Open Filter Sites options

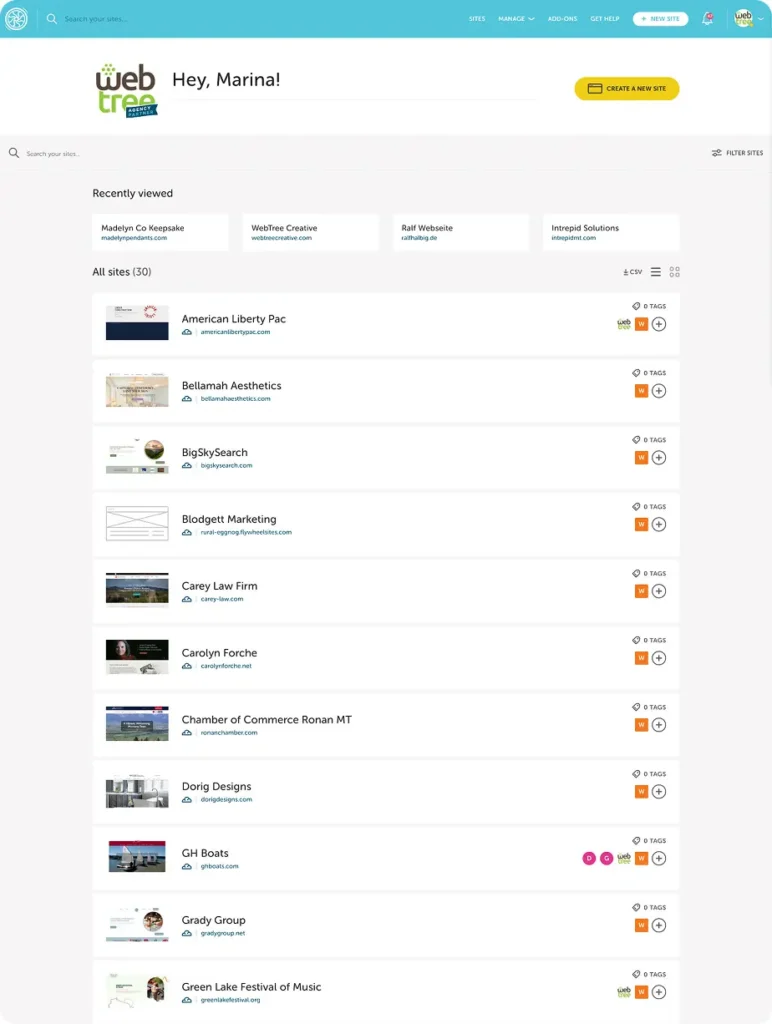click(x=737, y=153)
